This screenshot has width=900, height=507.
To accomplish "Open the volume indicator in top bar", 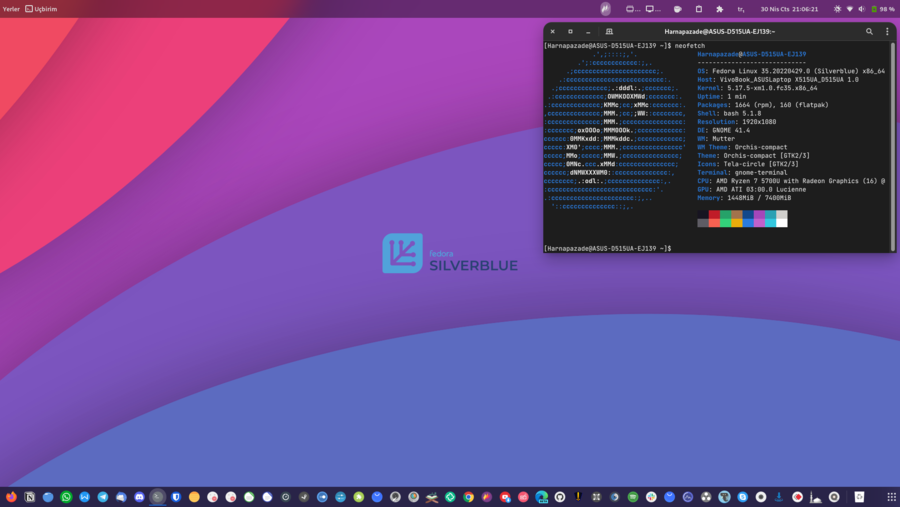I will (x=862, y=9).
